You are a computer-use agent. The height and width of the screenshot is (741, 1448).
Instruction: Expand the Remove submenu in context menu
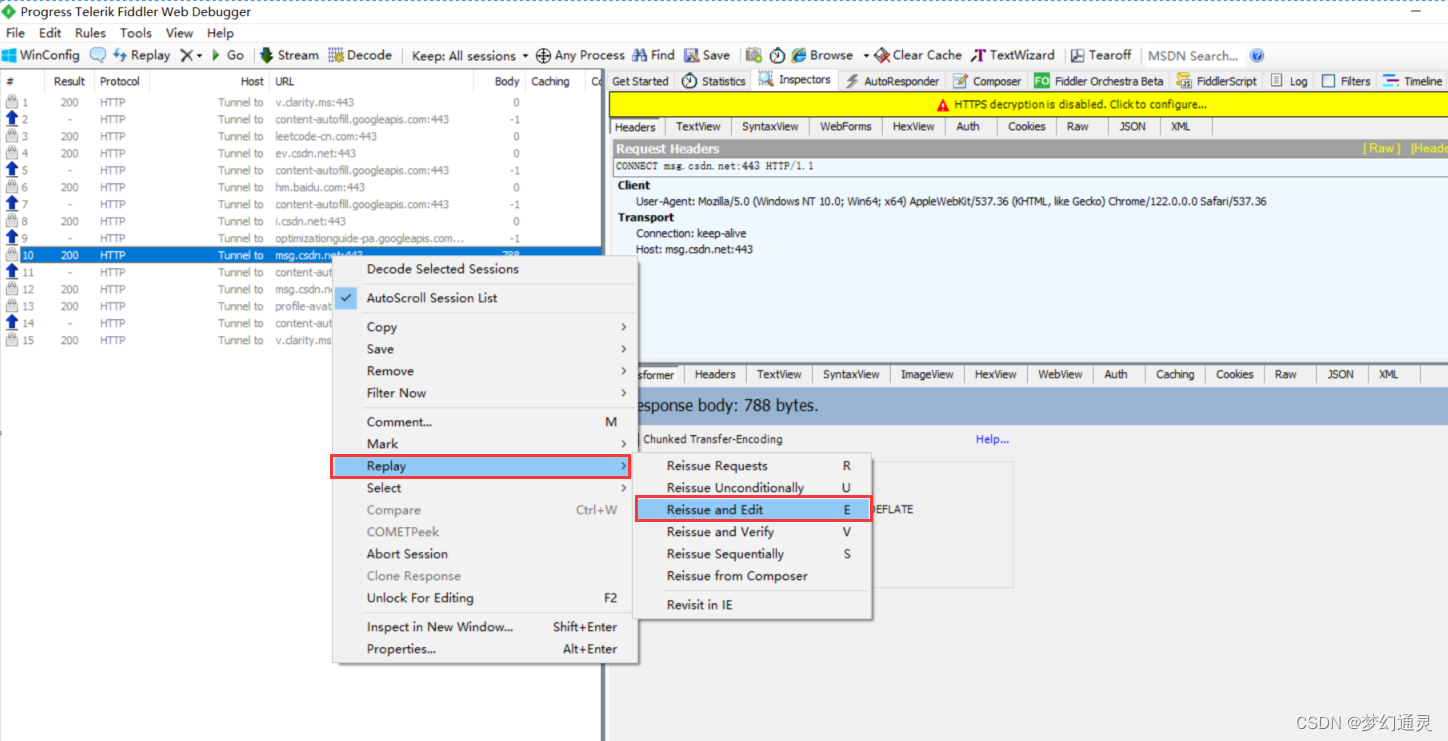coord(485,371)
